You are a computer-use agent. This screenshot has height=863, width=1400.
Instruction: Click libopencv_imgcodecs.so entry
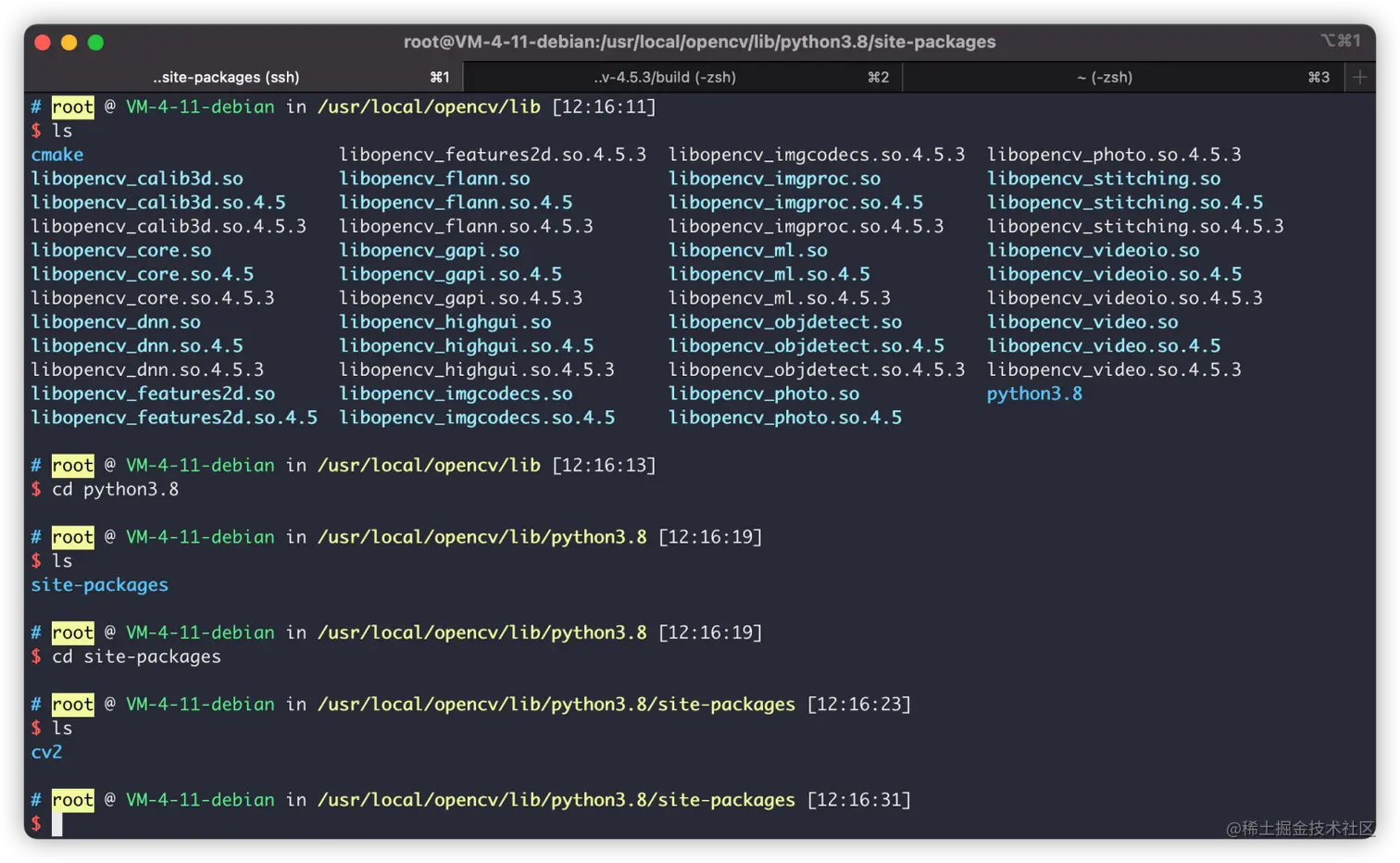(456, 394)
